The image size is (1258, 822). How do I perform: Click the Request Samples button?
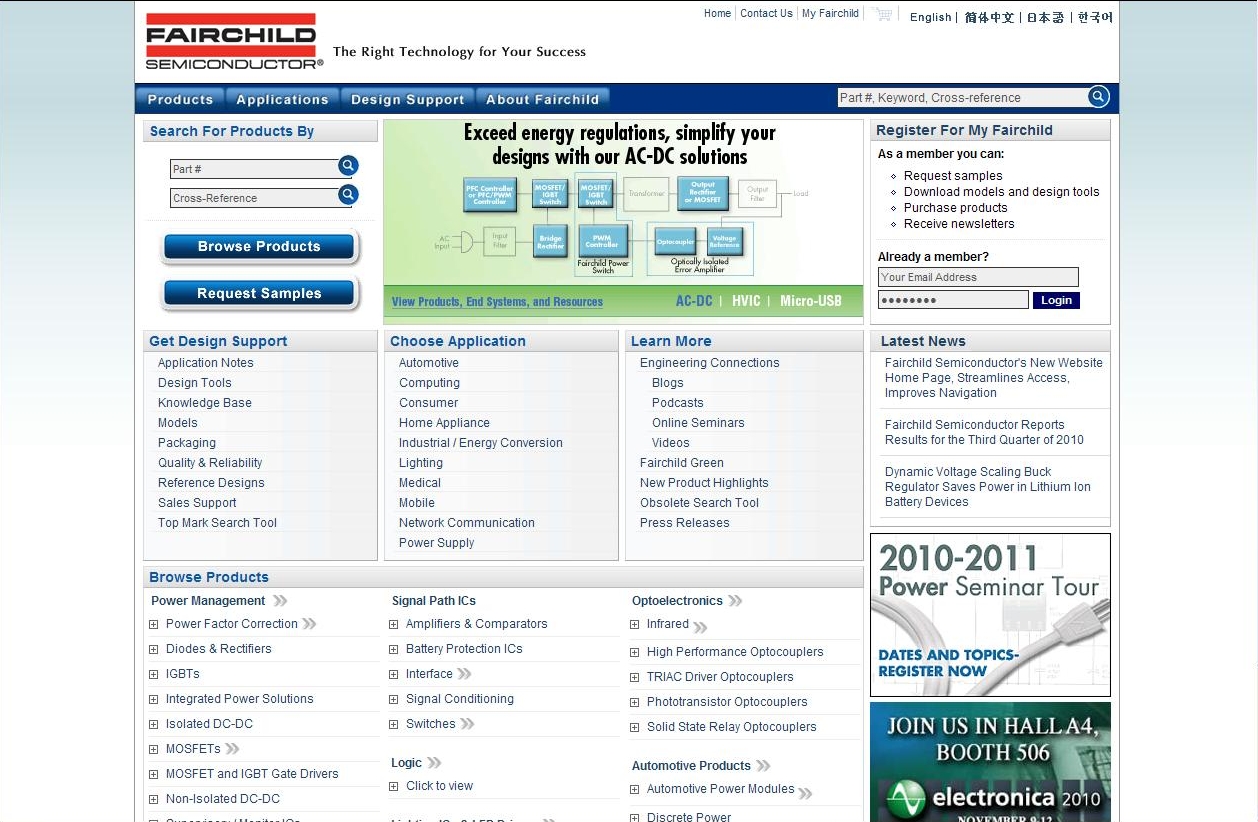(259, 294)
